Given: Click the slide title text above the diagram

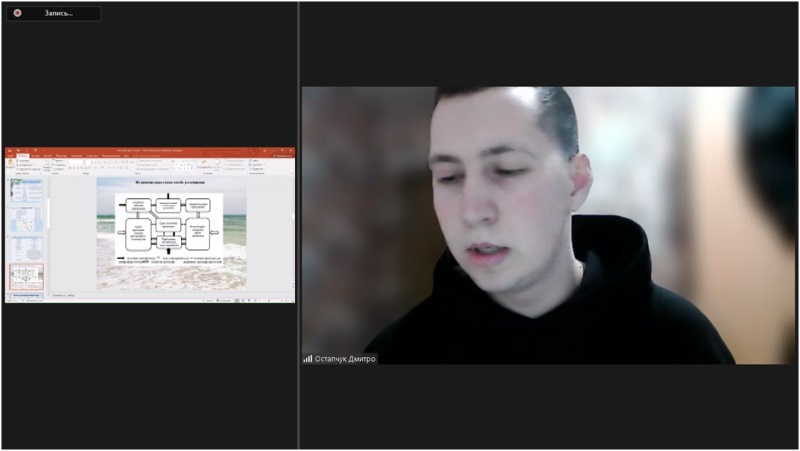Looking at the screenshot, I should coord(170,182).
